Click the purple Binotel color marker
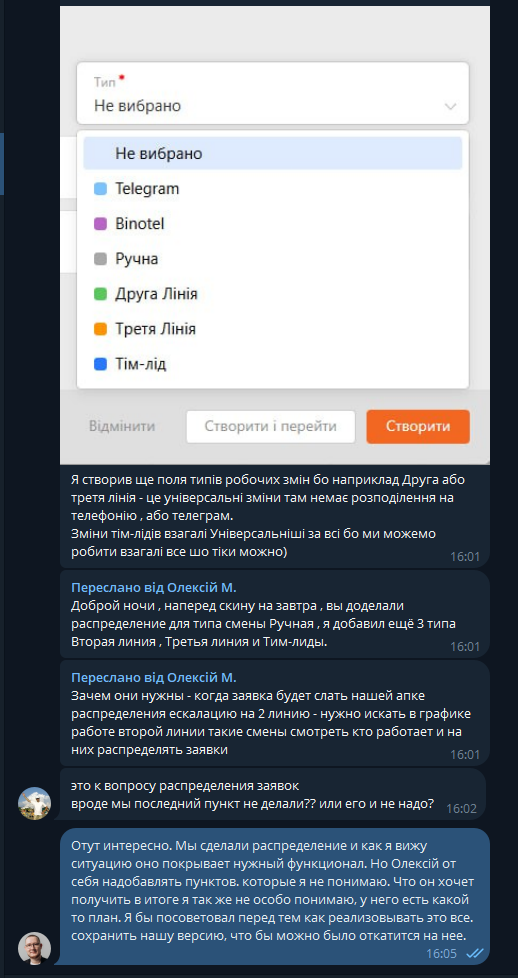518x978 pixels. (x=100, y=224)
